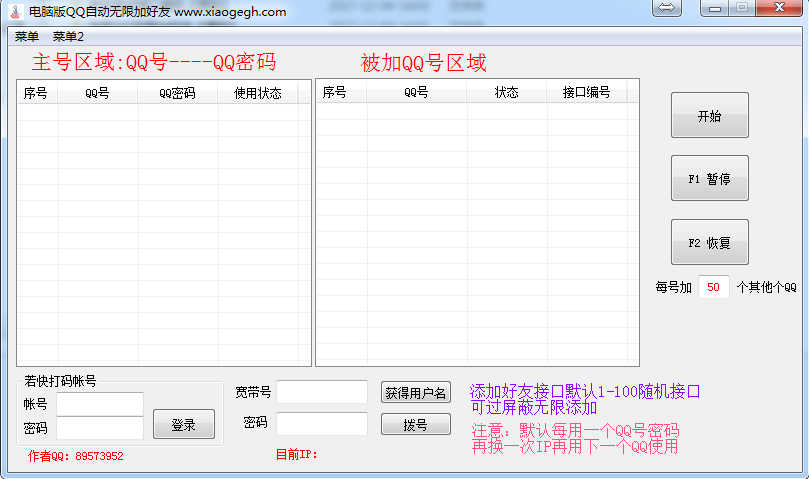This screenshot has width=809, height=479.
Task: Open the 菜单 menu
Action: coord(27,37)
